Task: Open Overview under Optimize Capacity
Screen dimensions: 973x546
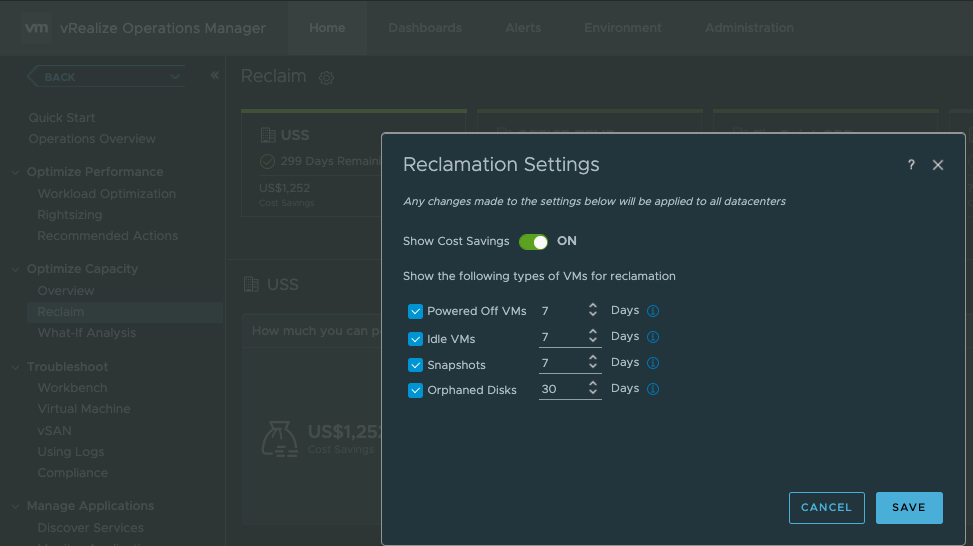Action: pos(66,290)
